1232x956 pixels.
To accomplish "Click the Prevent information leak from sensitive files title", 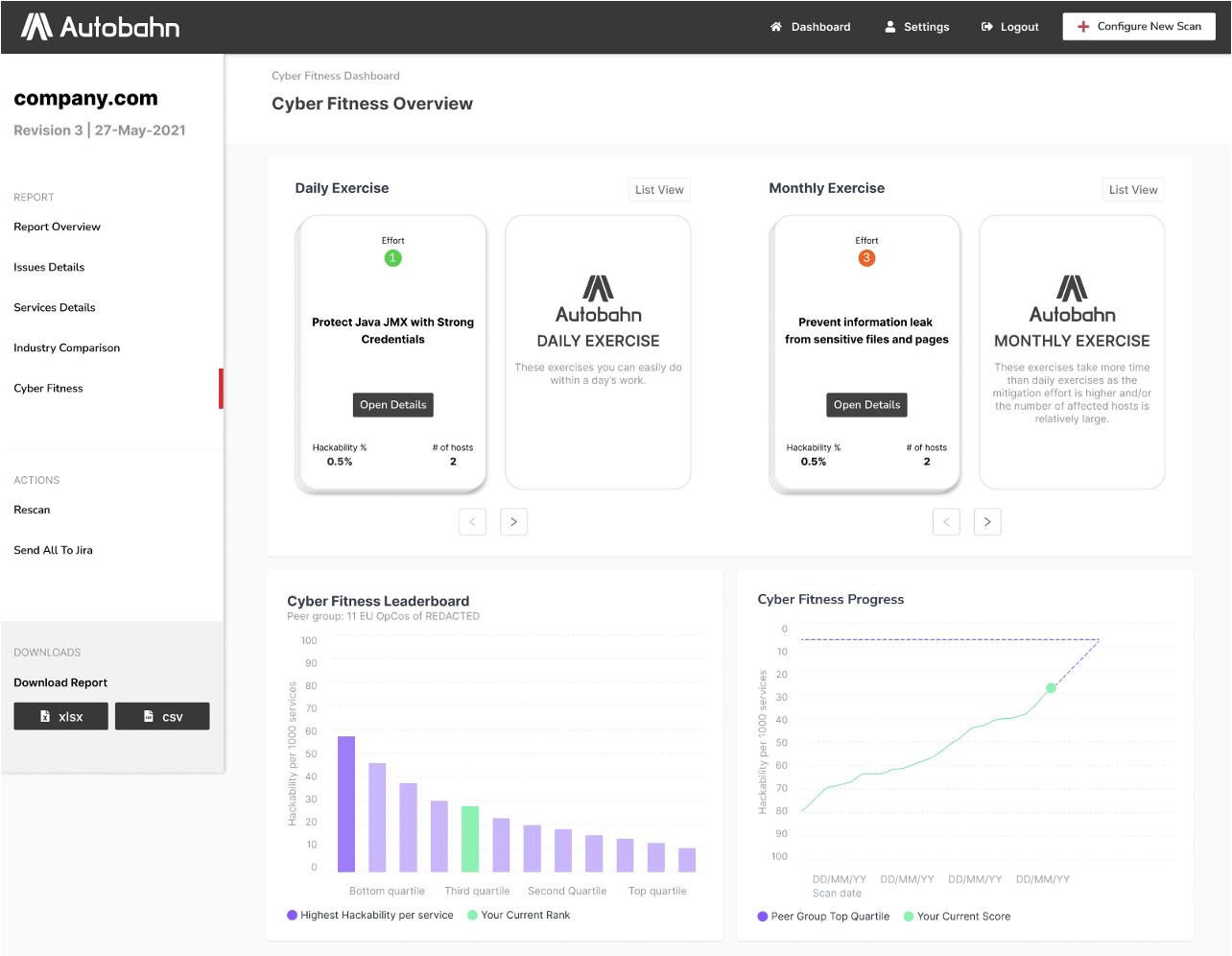I will (866, 331).
